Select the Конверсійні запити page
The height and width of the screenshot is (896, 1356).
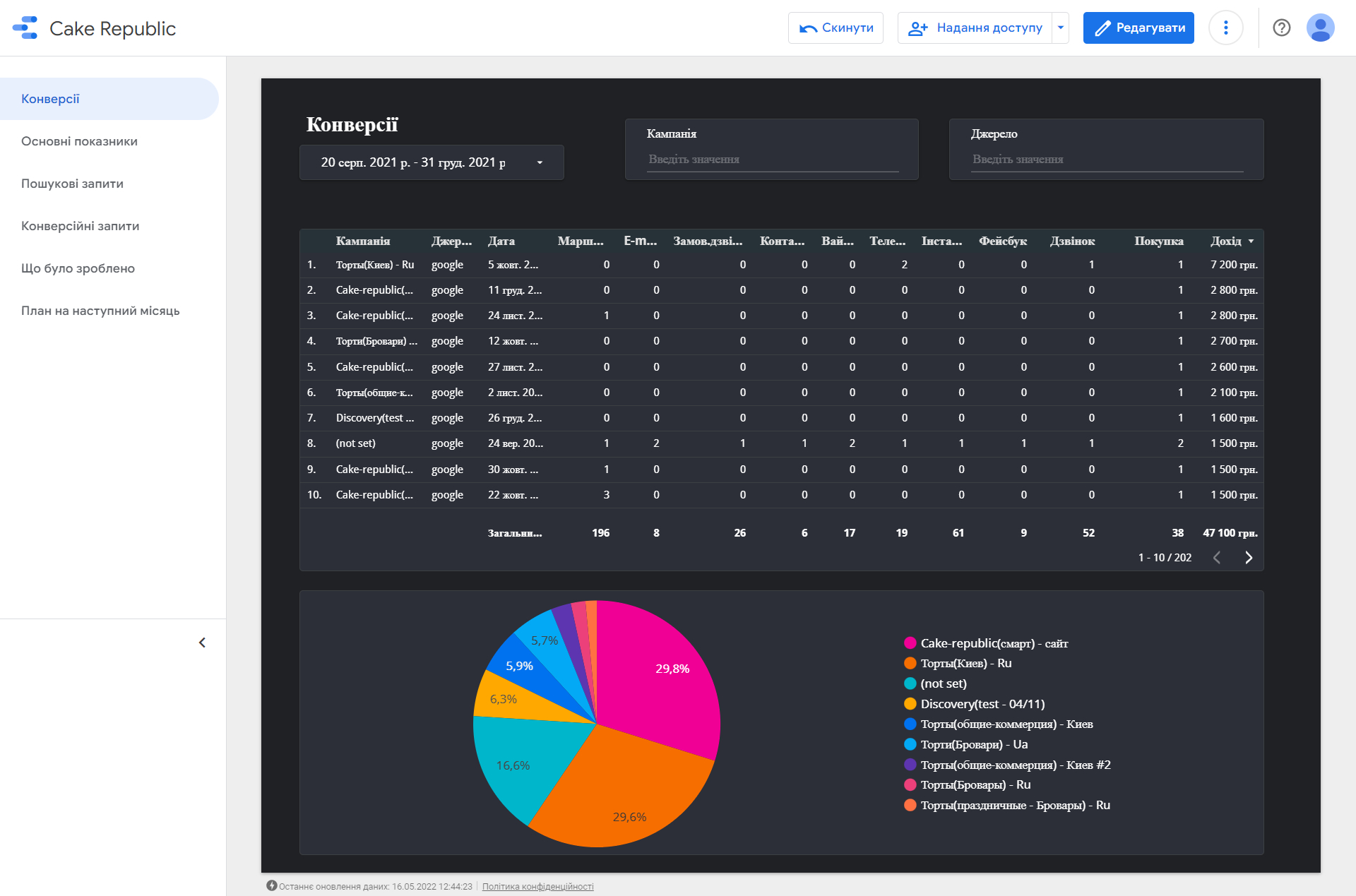click(x=80, y=226)
